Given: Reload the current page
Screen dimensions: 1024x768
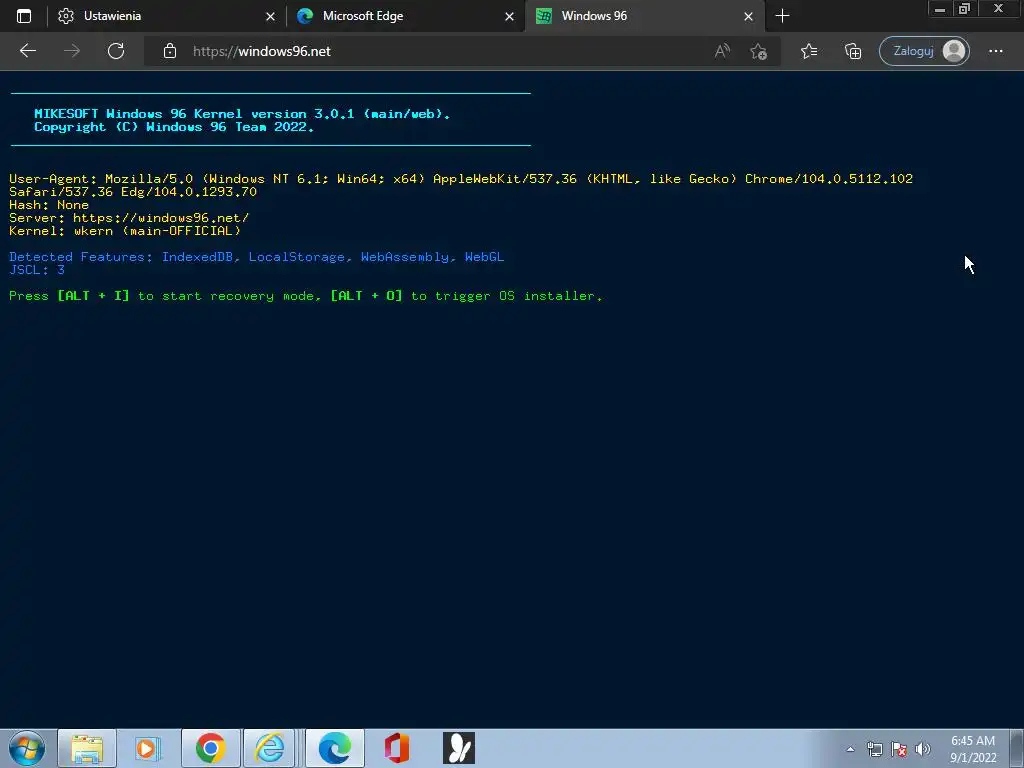Looking at the screenshot, I should pos(116,51).
